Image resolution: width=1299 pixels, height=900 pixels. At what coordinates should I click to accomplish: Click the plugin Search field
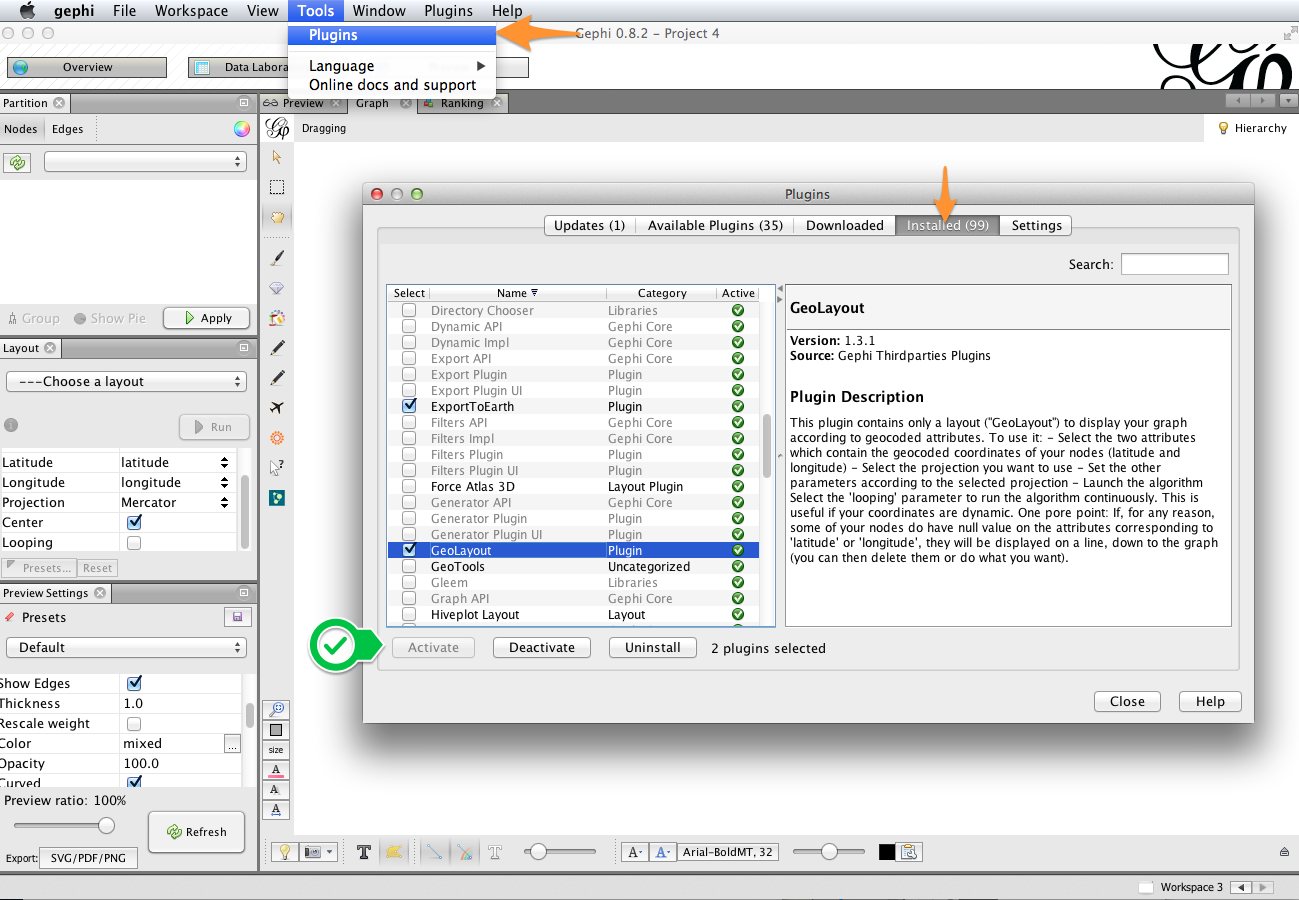click(x=1174, y=264)
